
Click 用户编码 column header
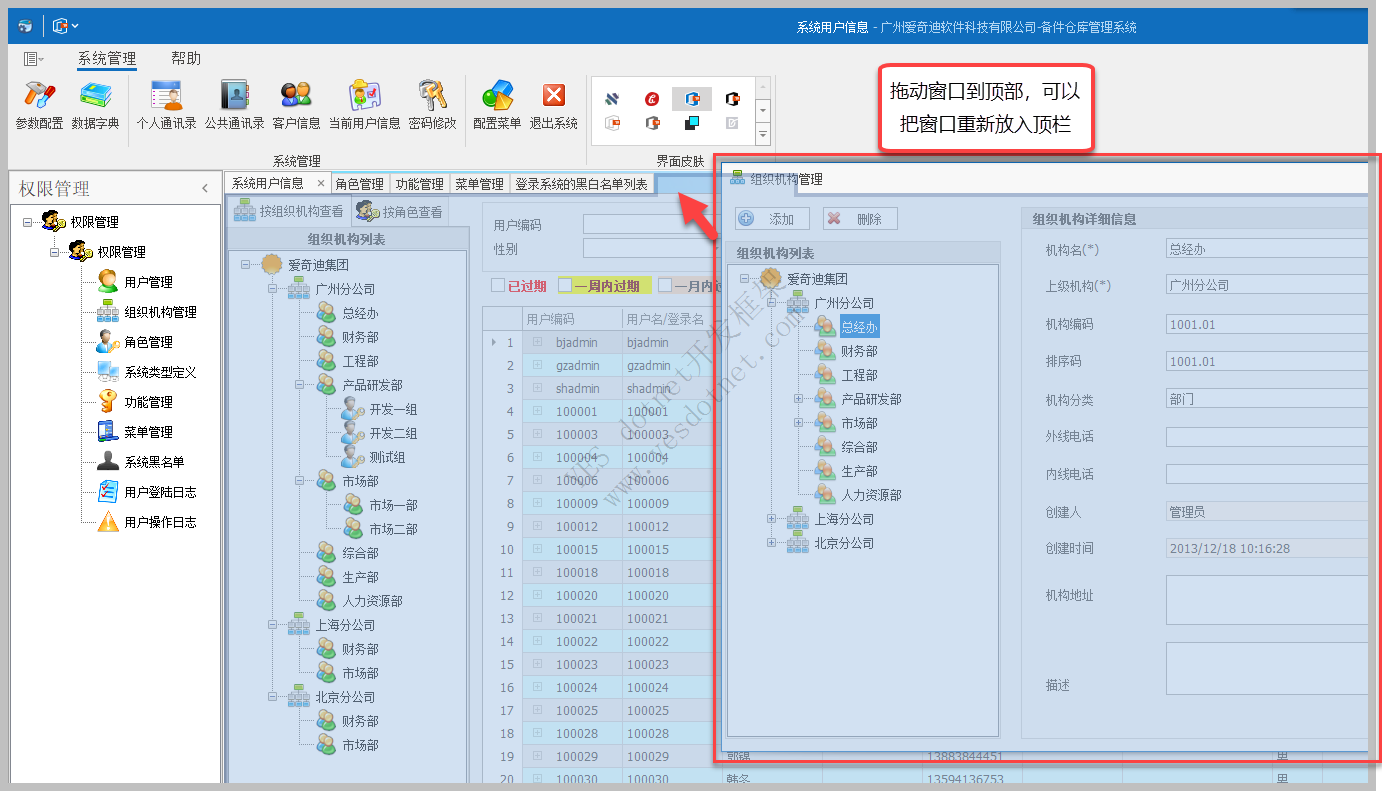coord(572,319)
